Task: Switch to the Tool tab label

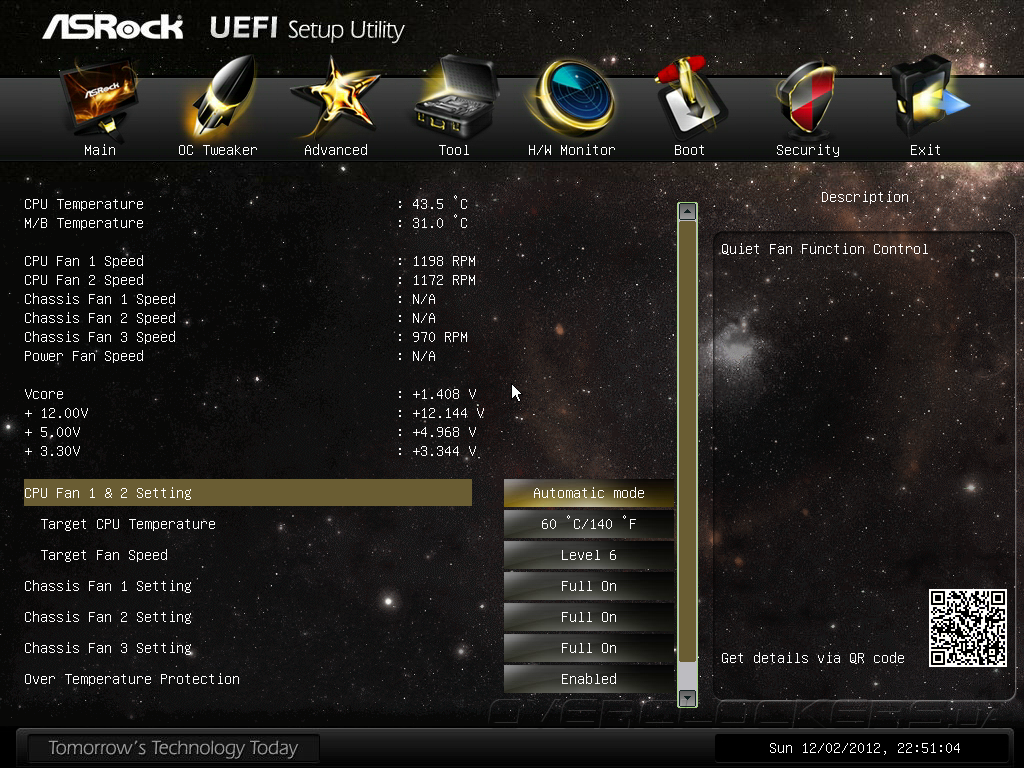Action: pos(454,150)
